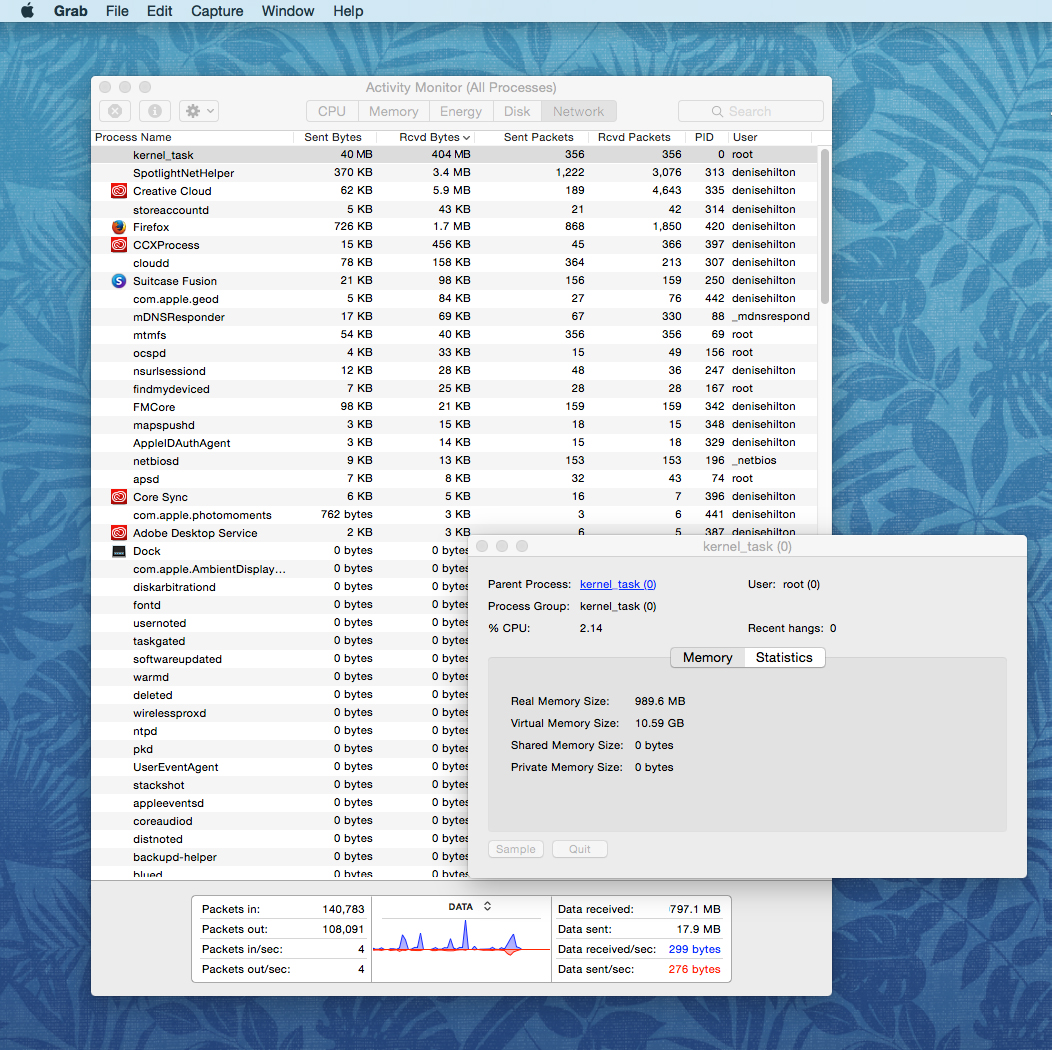Image resolution: width=1052 pixels, height=1050 pixels.
Task: Click the Creative Cloud process icon
Action: (x=119, y=191)
